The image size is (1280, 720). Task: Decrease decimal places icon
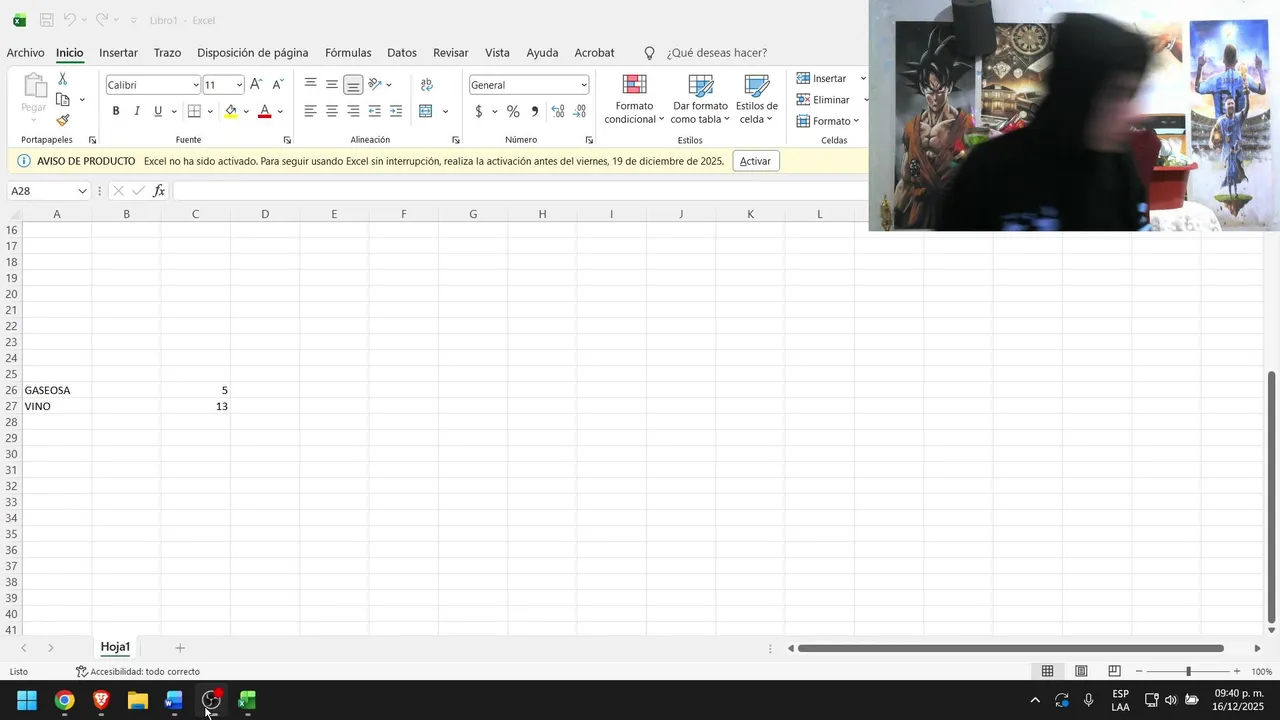click(x=580, y=111)
